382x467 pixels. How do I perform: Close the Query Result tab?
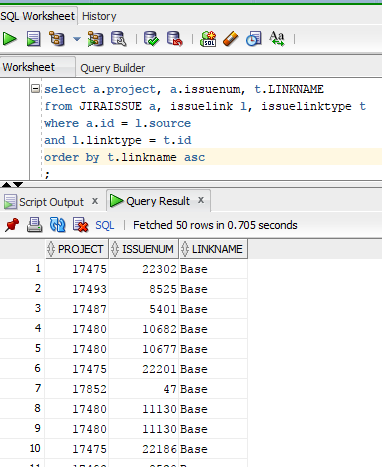[x=201, y=200]
